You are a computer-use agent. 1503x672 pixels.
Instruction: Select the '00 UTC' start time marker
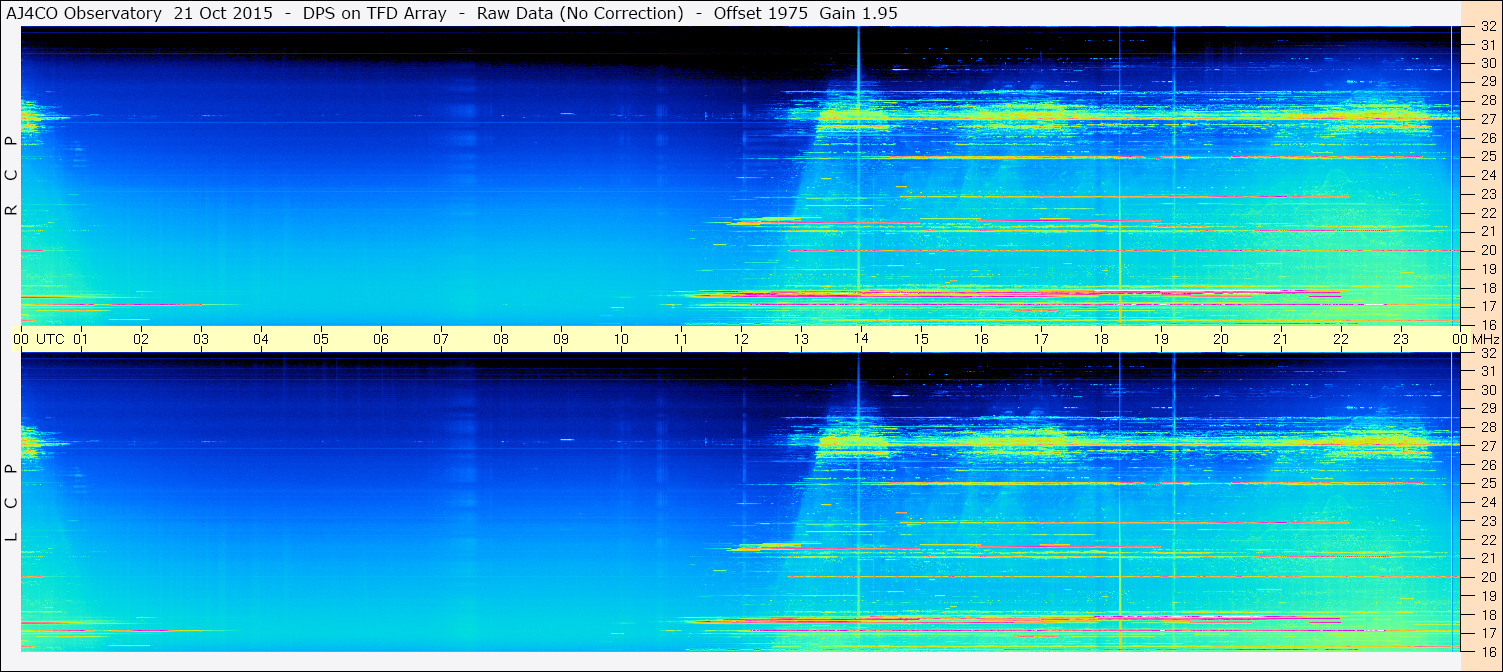[39, 339]
